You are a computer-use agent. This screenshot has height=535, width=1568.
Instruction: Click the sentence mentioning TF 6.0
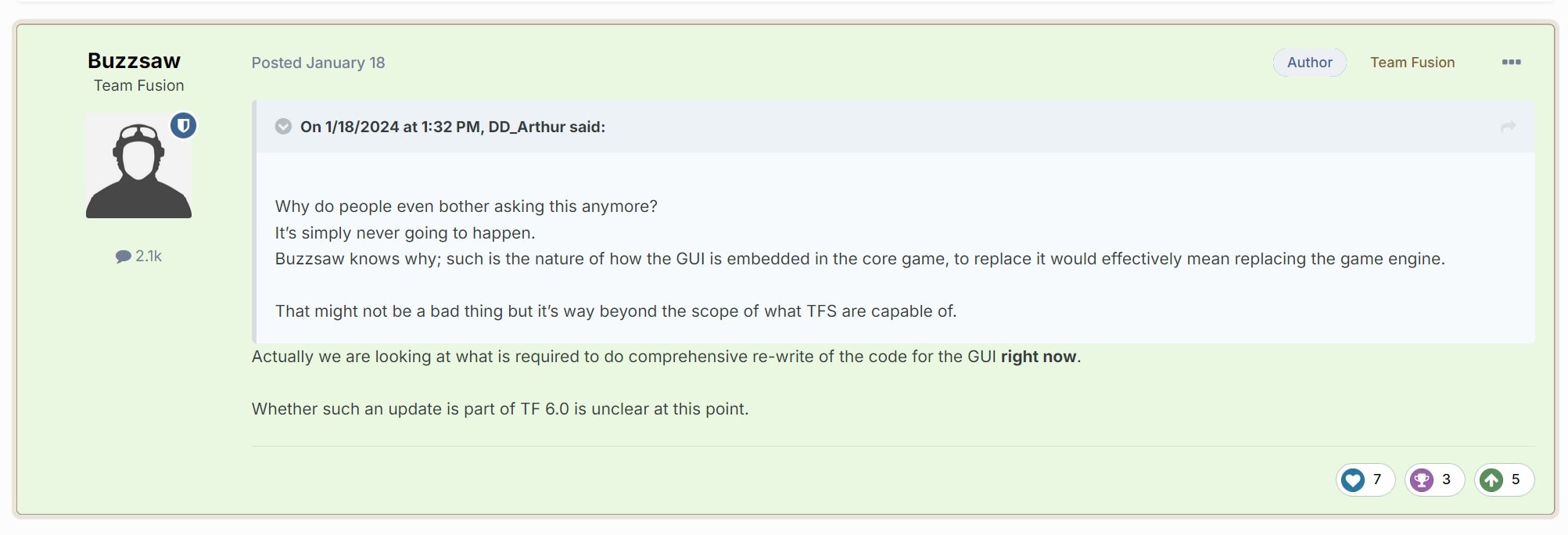(500, 409)
